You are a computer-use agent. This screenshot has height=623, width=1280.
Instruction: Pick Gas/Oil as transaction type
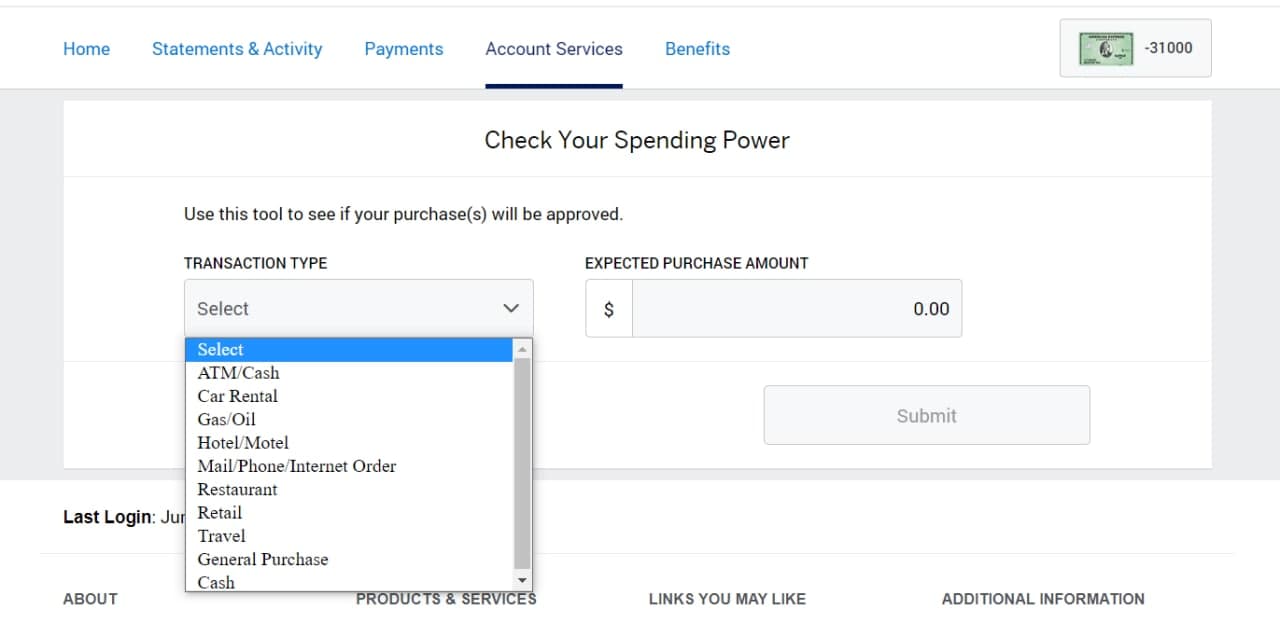click(226, 419)
